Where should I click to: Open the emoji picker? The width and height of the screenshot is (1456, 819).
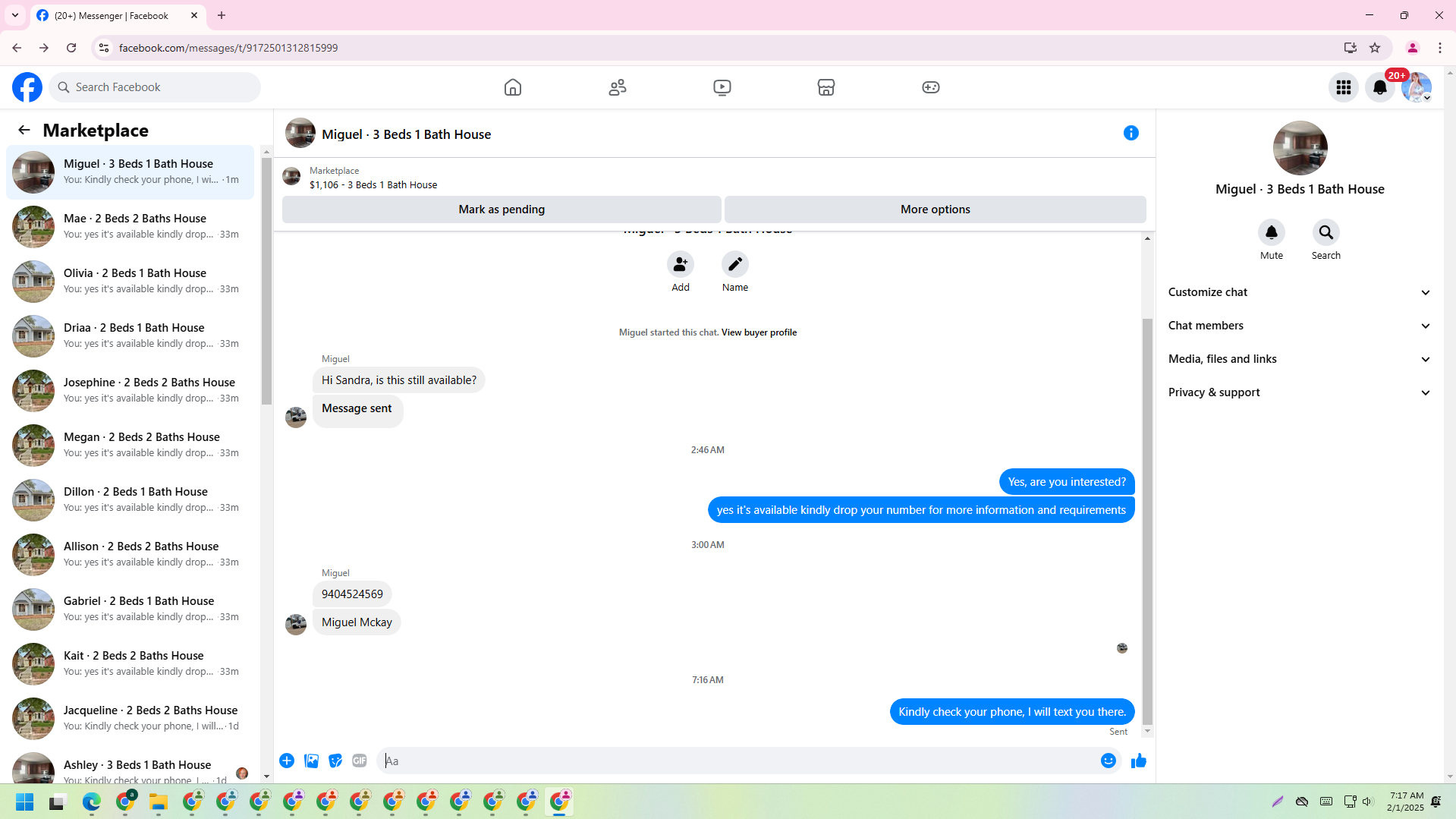click(x=1109, y=761)
